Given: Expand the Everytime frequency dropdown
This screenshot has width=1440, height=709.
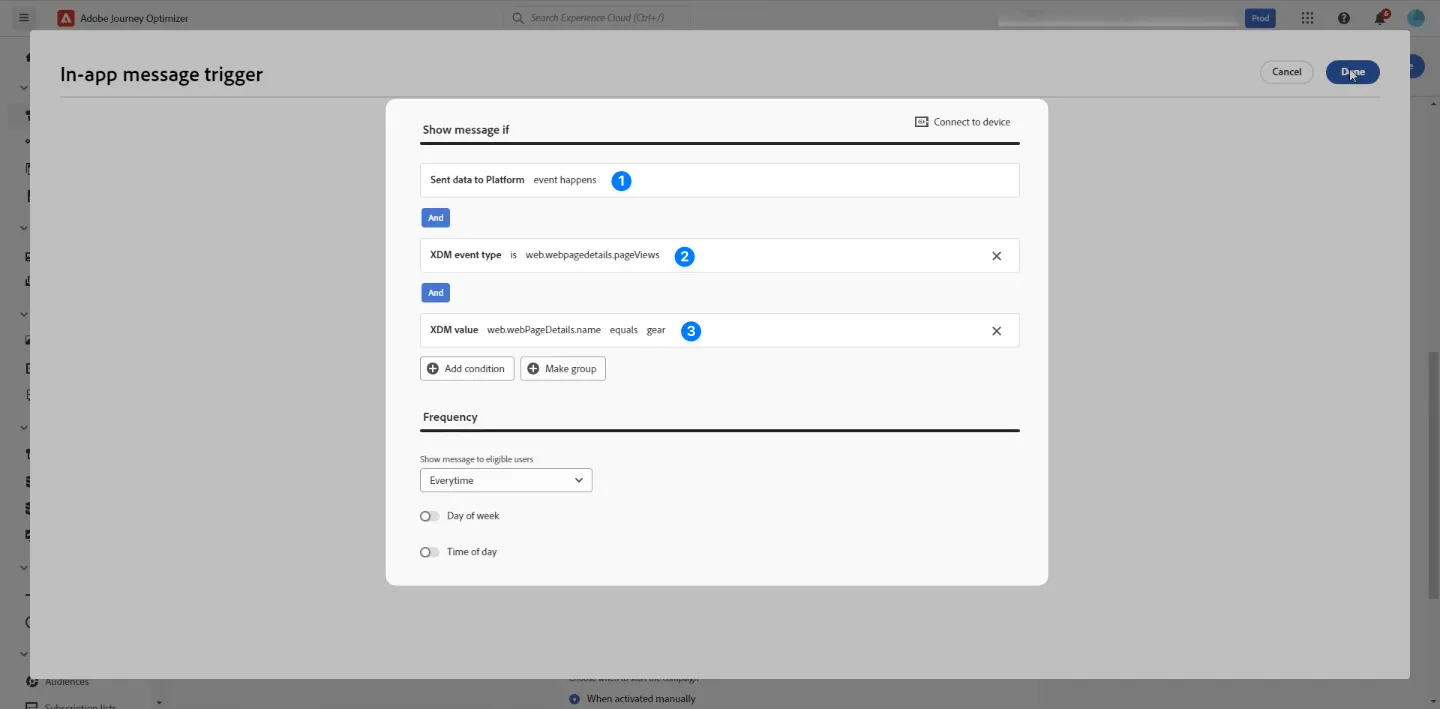Looking at the screenshot, I should [506, 481].
